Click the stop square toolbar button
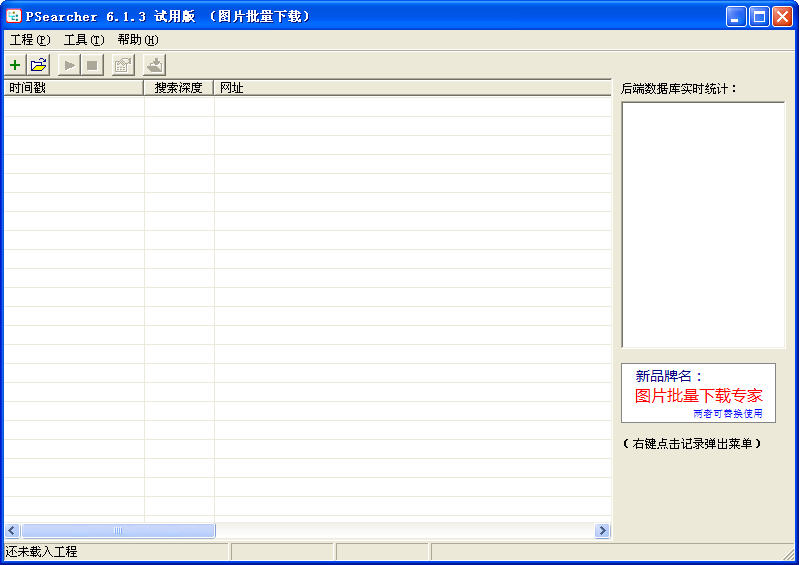Screen dimensions: 799x565 92,65
